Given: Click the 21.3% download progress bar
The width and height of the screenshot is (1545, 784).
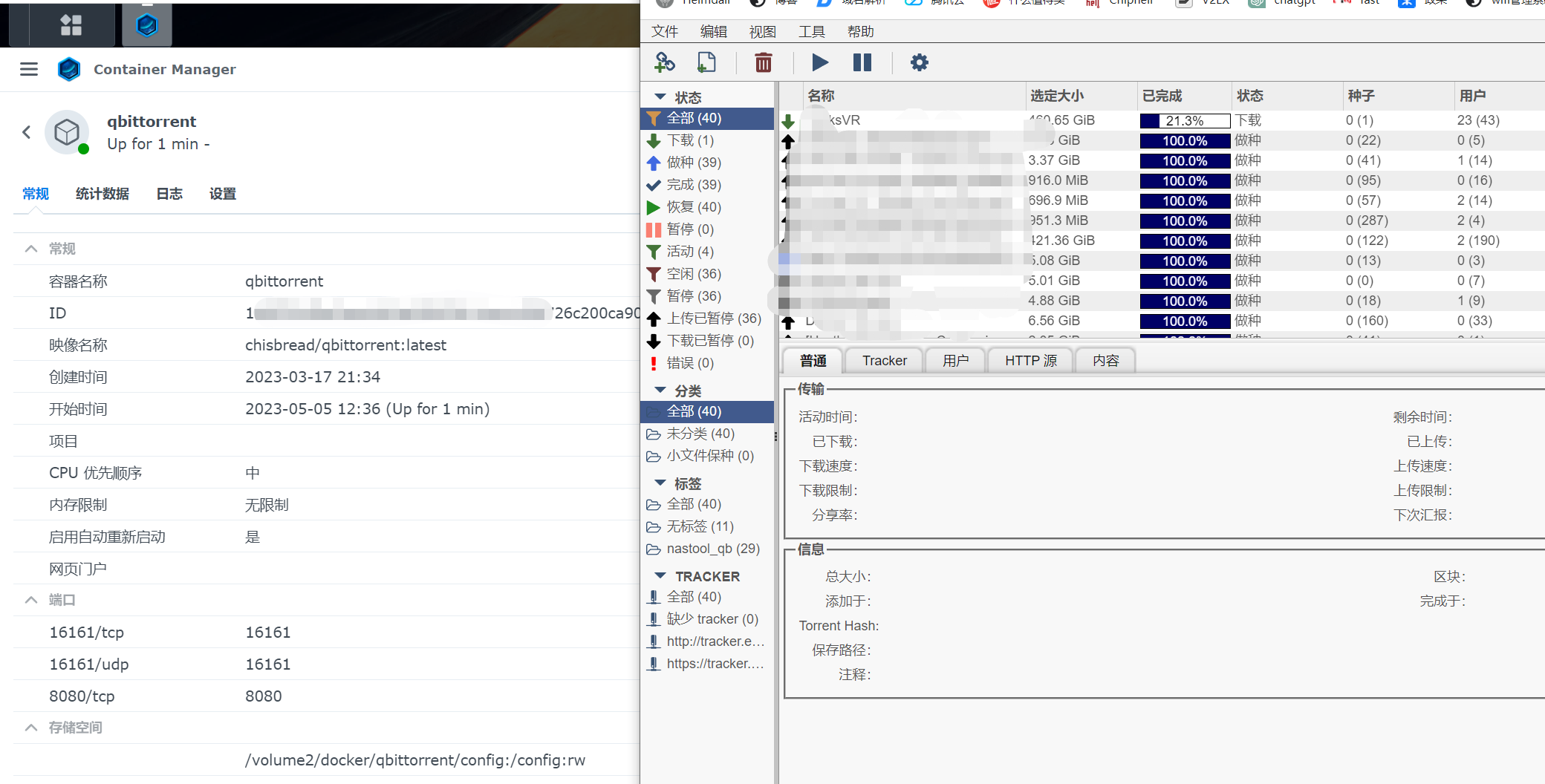Looking at the screenshot, I should click(1185, 120).
